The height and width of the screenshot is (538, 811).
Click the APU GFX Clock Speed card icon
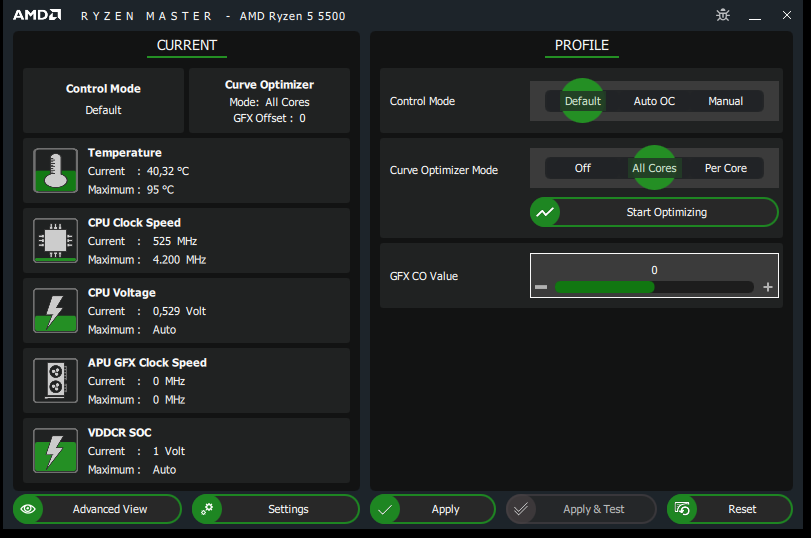click(55, 380)
